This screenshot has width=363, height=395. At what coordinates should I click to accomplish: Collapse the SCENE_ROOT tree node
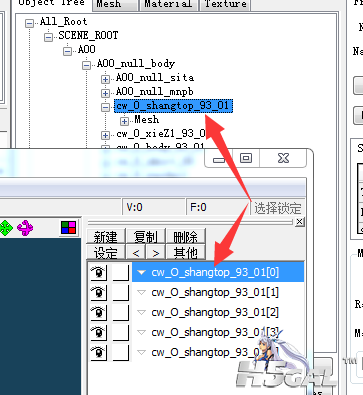[48, 37]
